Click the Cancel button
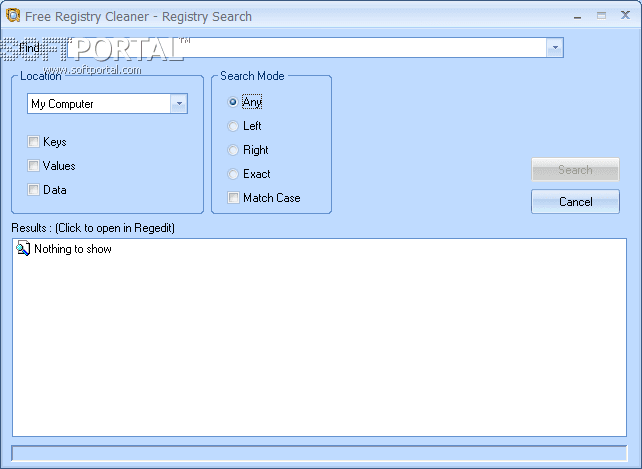Image resolution: width=642 pixels, height=469 pixels. 575,202
